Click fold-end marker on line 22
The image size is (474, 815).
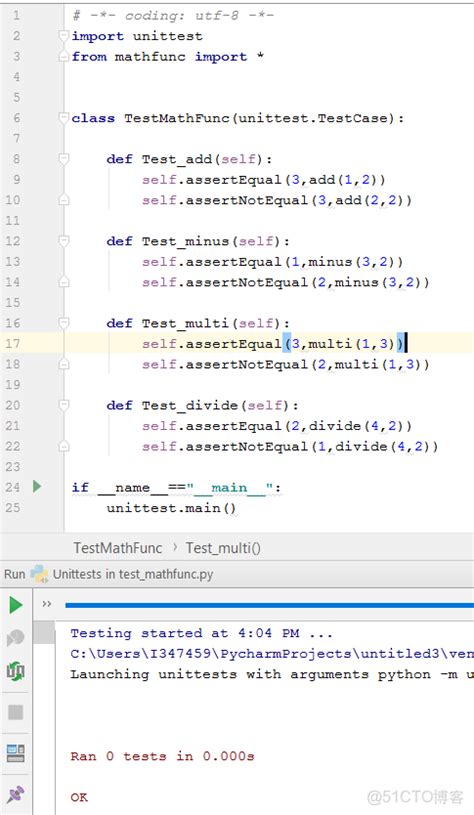pyautogui.click(x=63, y=446)
